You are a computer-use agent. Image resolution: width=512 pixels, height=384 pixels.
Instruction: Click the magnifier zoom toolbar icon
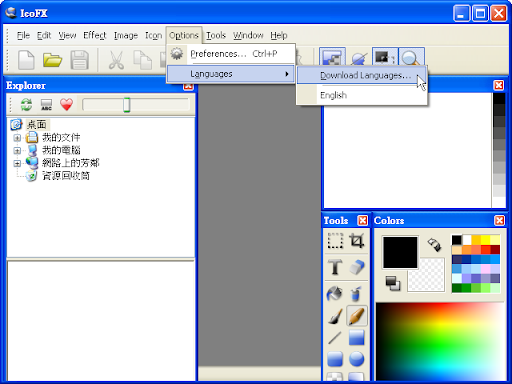coord(411,58)
